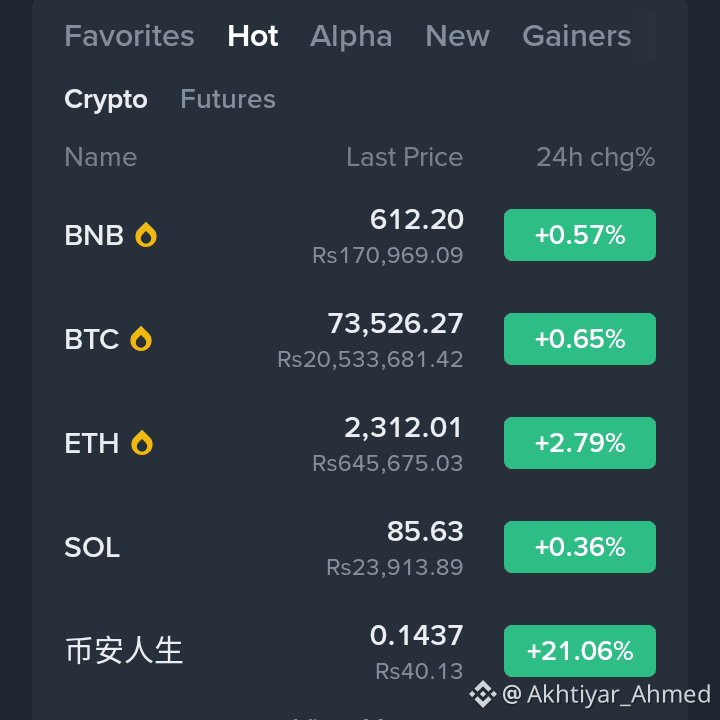This screenshot has height=720, width=720.
Task: Switch to the Futures sub-tab
Action: coord(228,99)
